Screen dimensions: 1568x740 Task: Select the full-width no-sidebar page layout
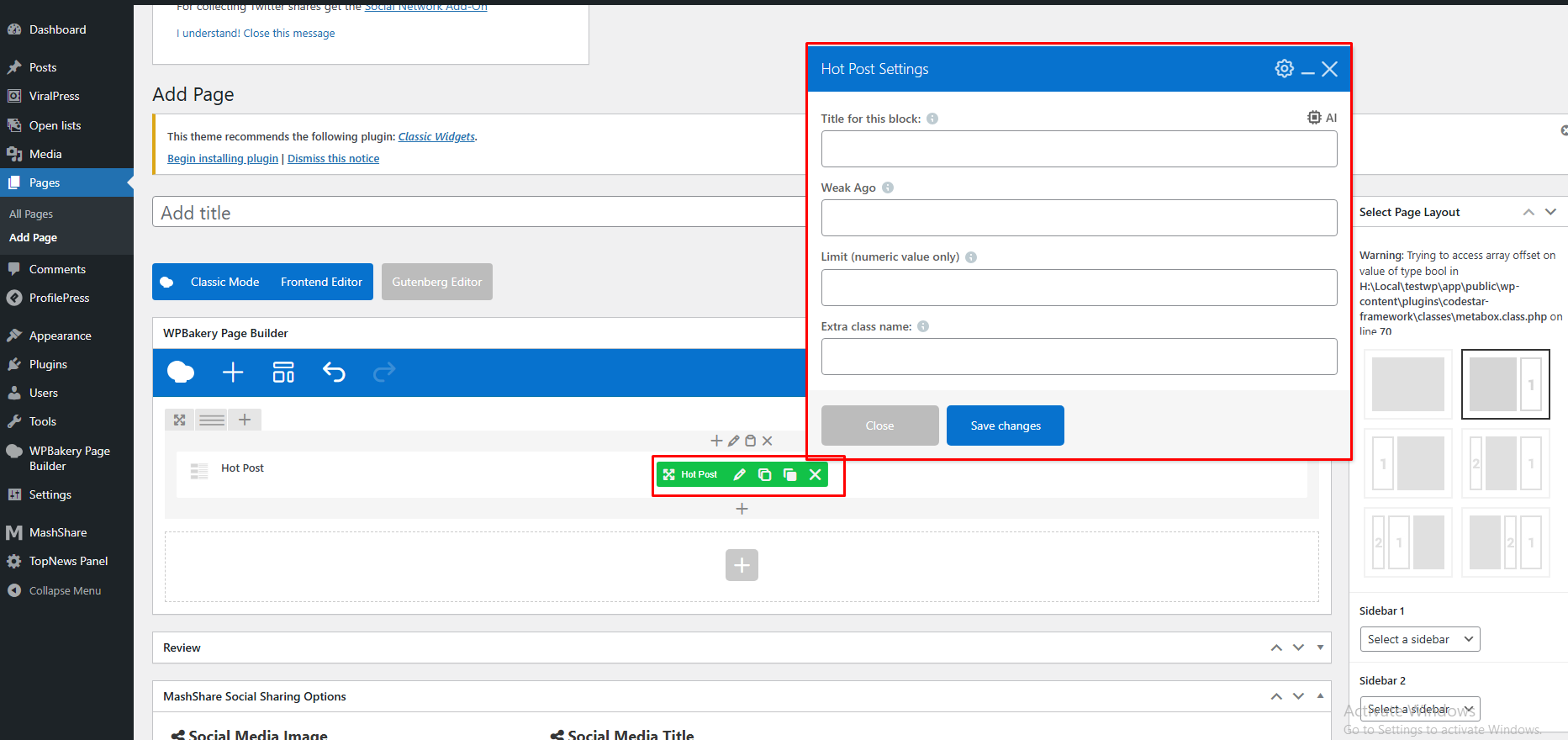[x=1408, y=384]
